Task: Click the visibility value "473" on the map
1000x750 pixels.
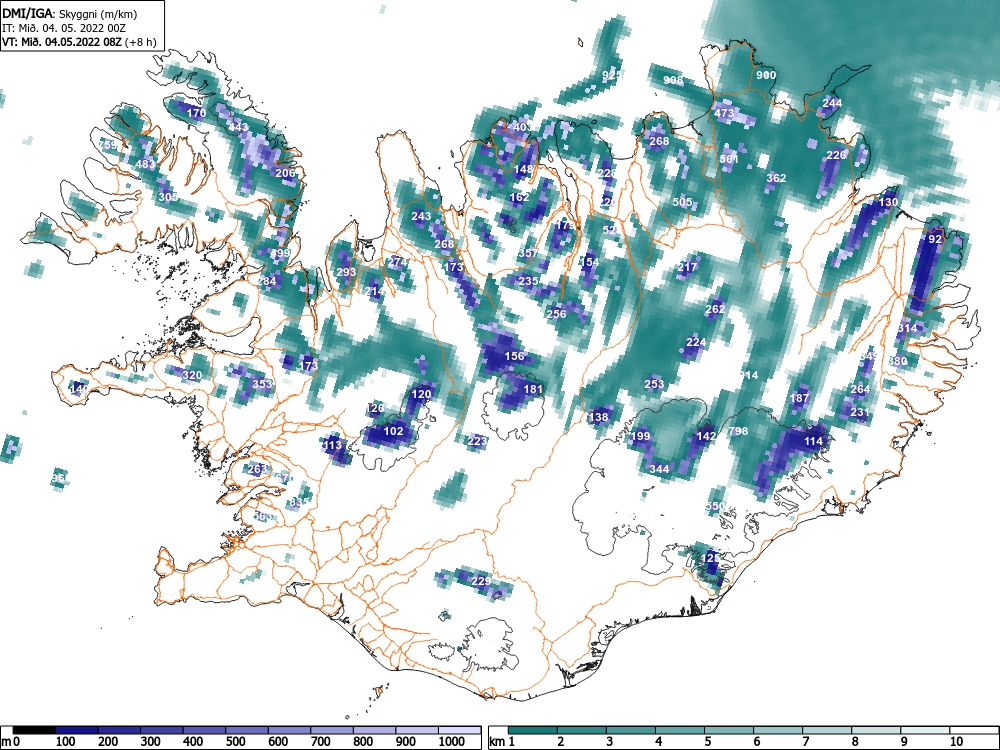Action: [724, 114]
